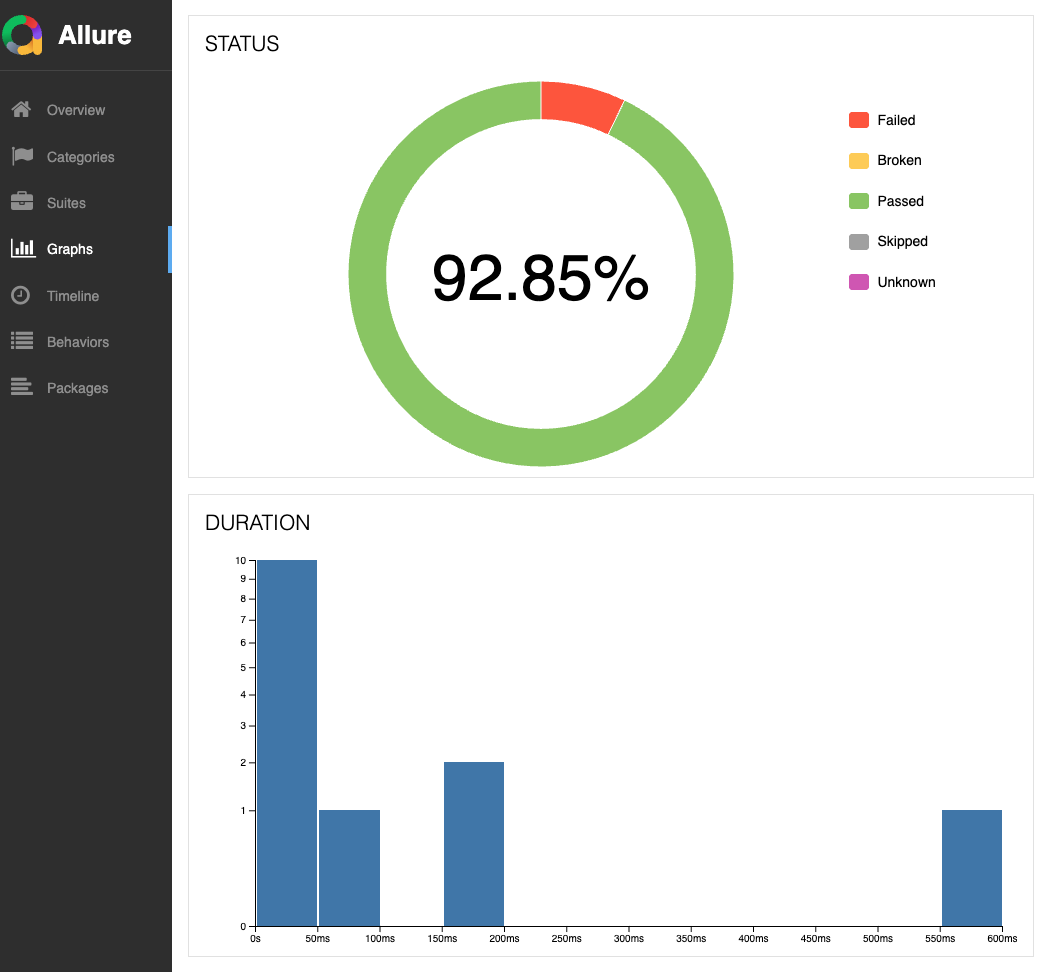
Task: Open the Overview page
Action: click(76, 110)
